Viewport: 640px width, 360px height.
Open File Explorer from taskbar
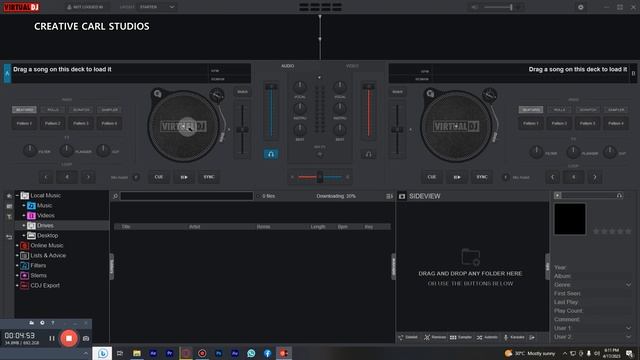[x=137, y=353]
